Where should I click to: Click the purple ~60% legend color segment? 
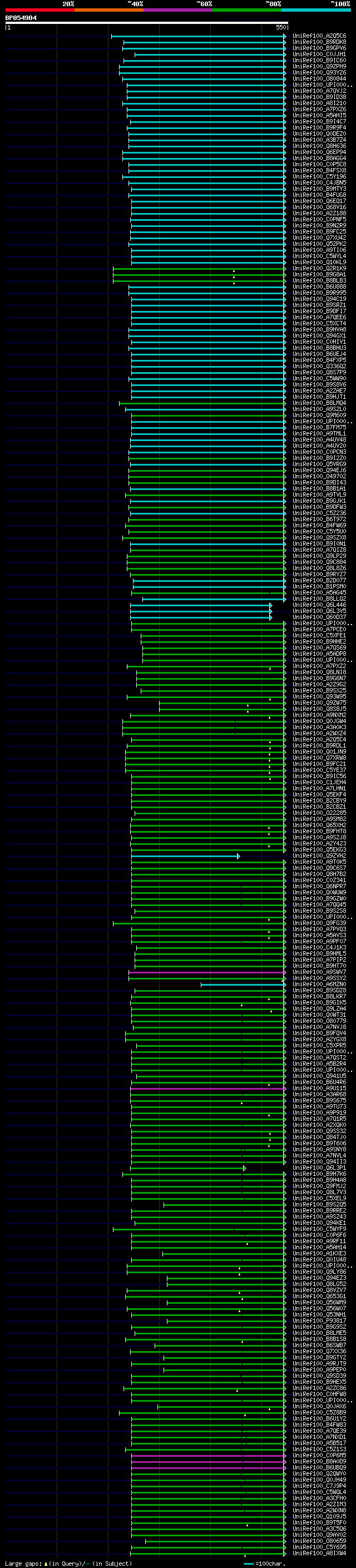pyautogui.click(x=179, y=10)
